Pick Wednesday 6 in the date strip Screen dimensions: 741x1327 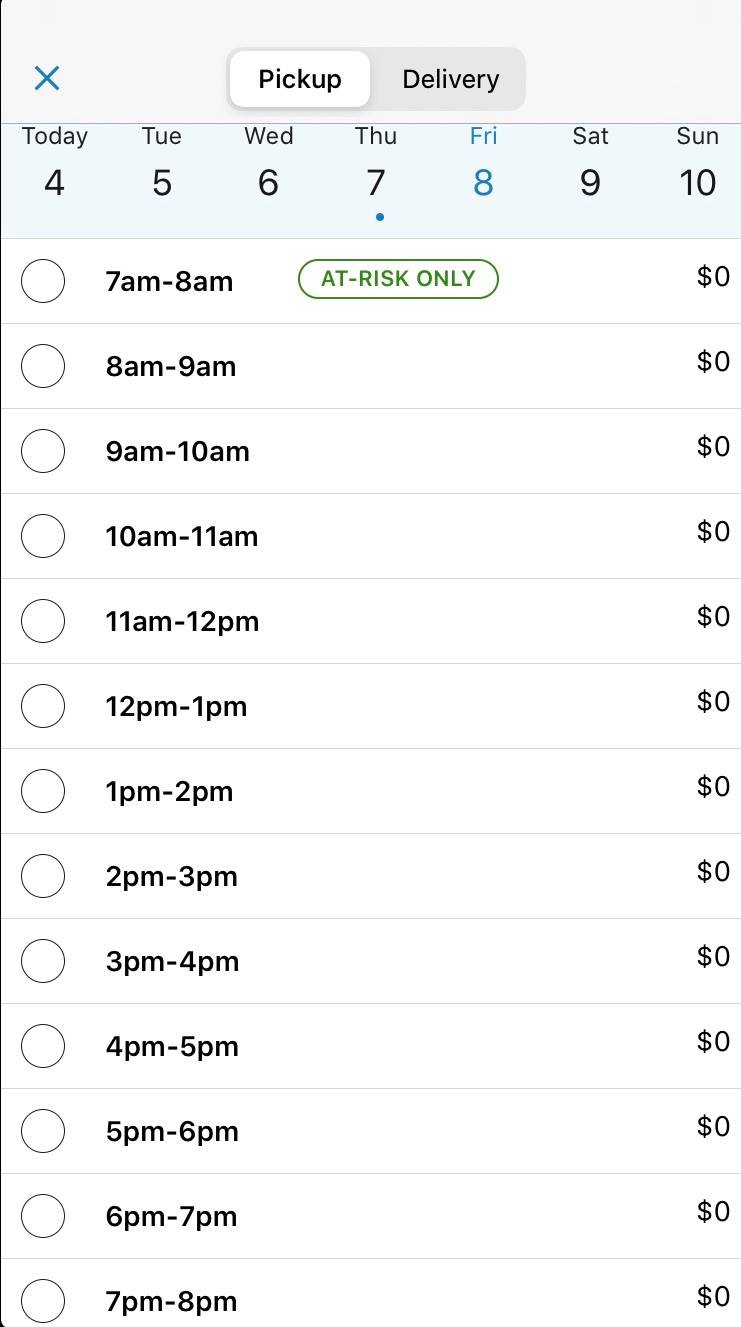268,165
